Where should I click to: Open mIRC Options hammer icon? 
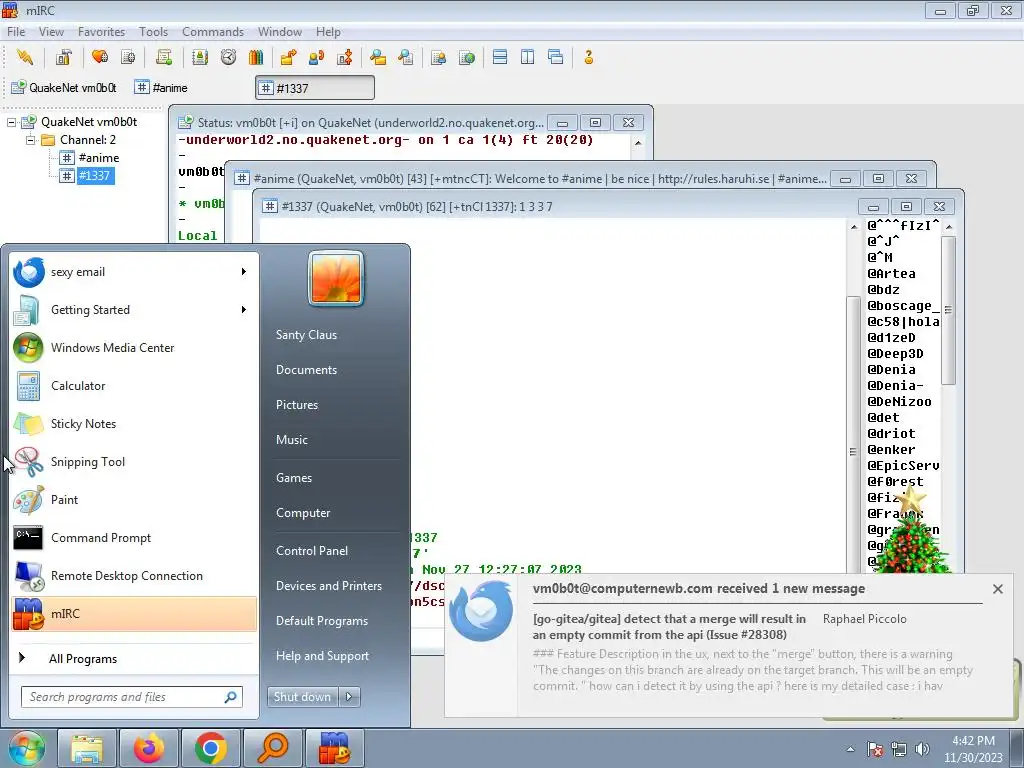tap(63, 57)
